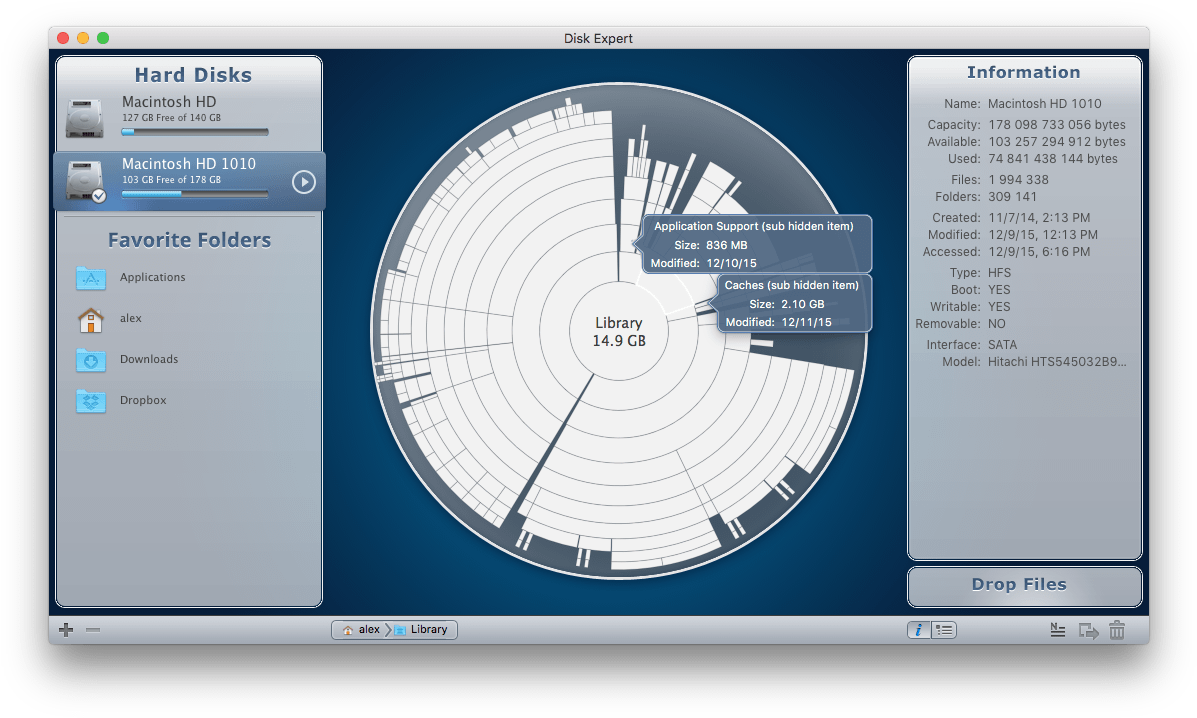Click the Library 14.9 GB chart center

pos(619,332)
